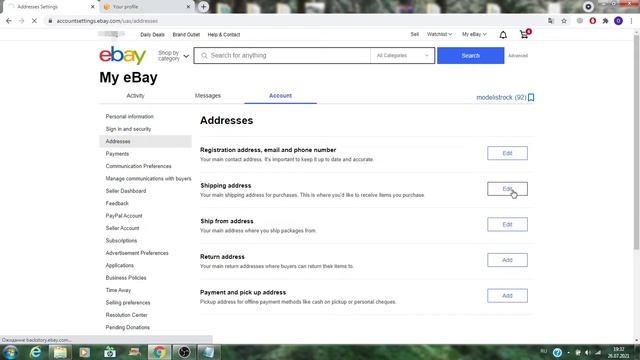Click the blue Search button
This screenshot has width=640, height=360.
pyautogui.click(x=470, y=56)
